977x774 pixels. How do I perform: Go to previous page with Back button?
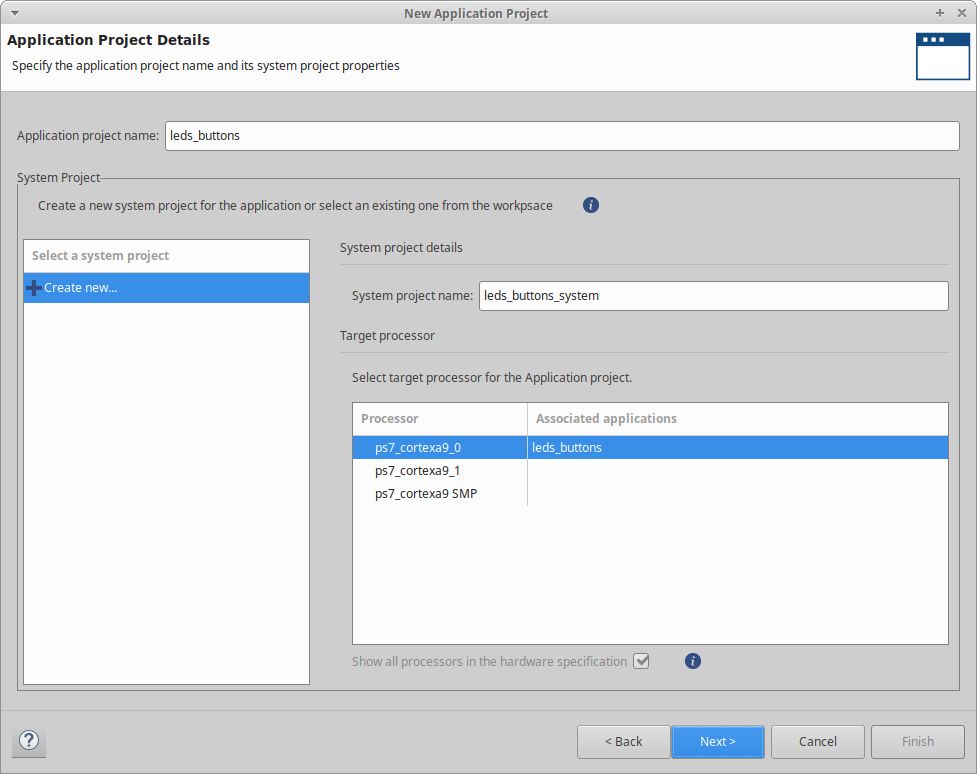tap(623, 742)
